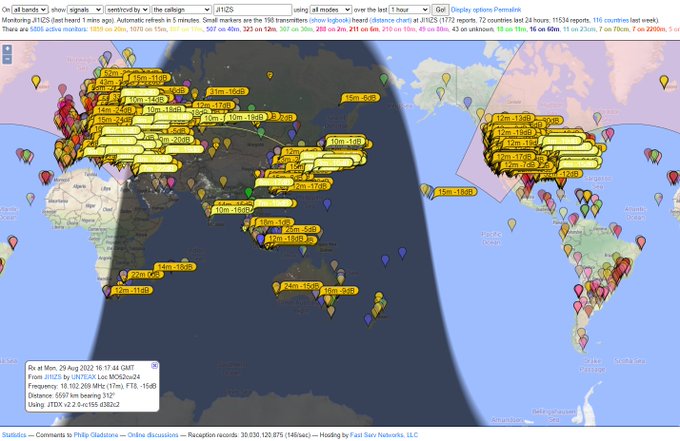Click the '12m -13dB' label over North America

click(x=513, y=118)
